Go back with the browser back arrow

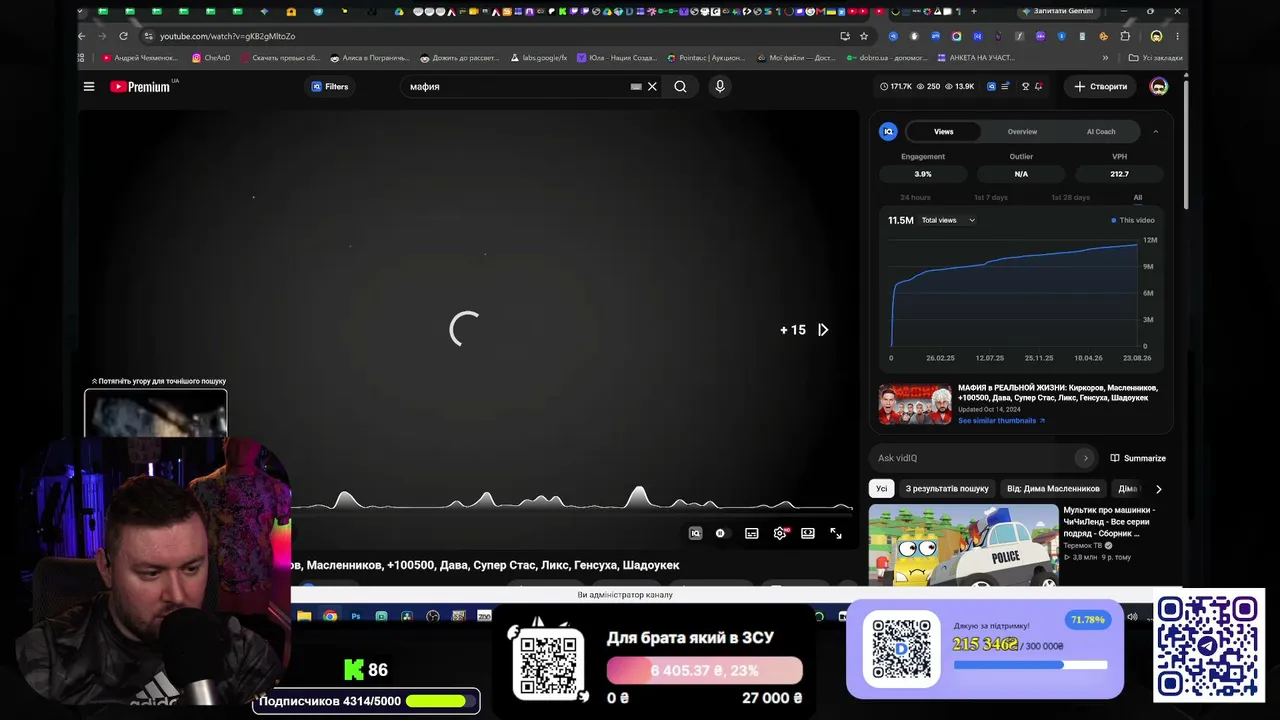click(x=82, y=36)
